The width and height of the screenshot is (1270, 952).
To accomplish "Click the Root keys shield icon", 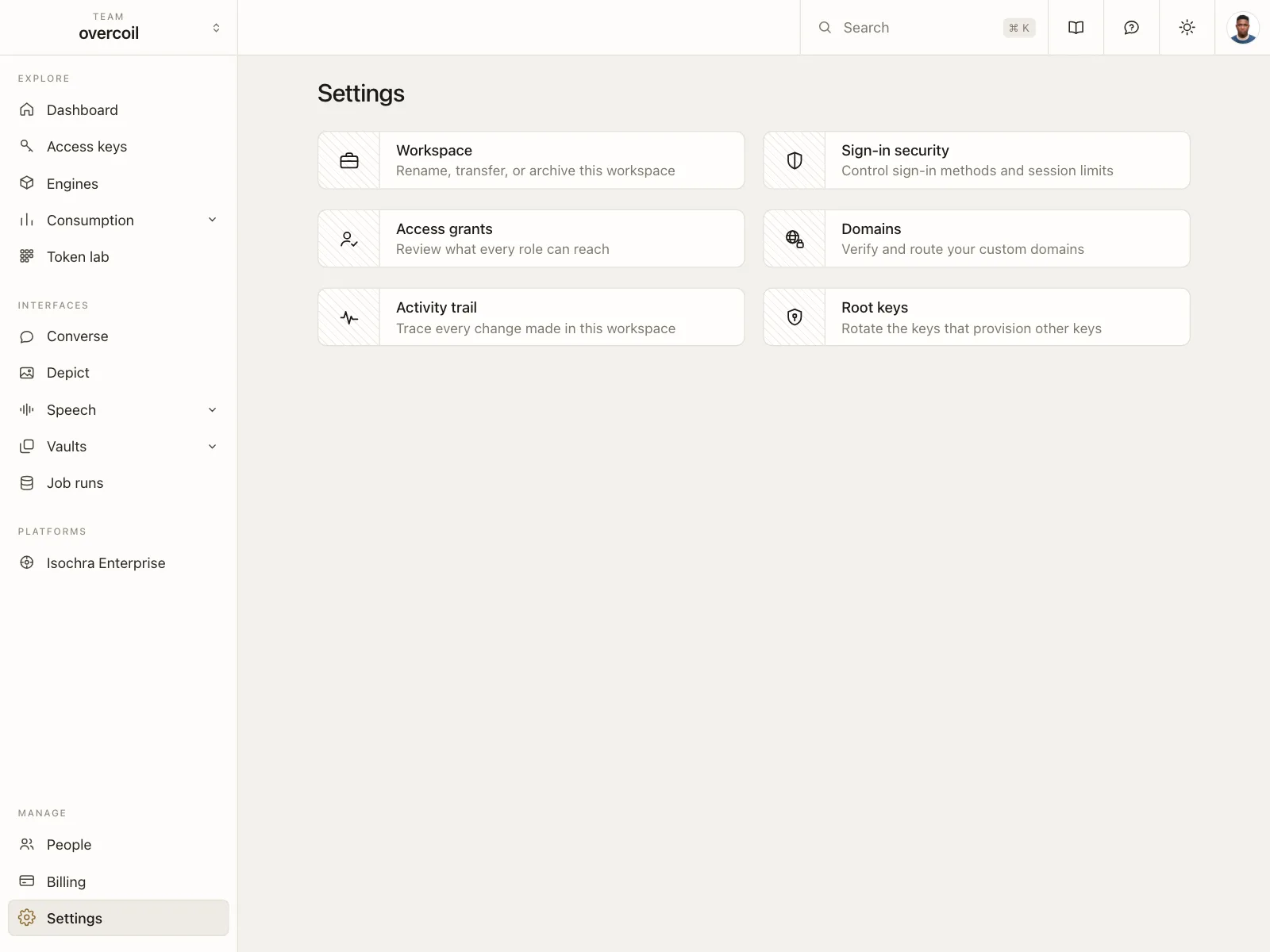I will (x=795, y=317).
